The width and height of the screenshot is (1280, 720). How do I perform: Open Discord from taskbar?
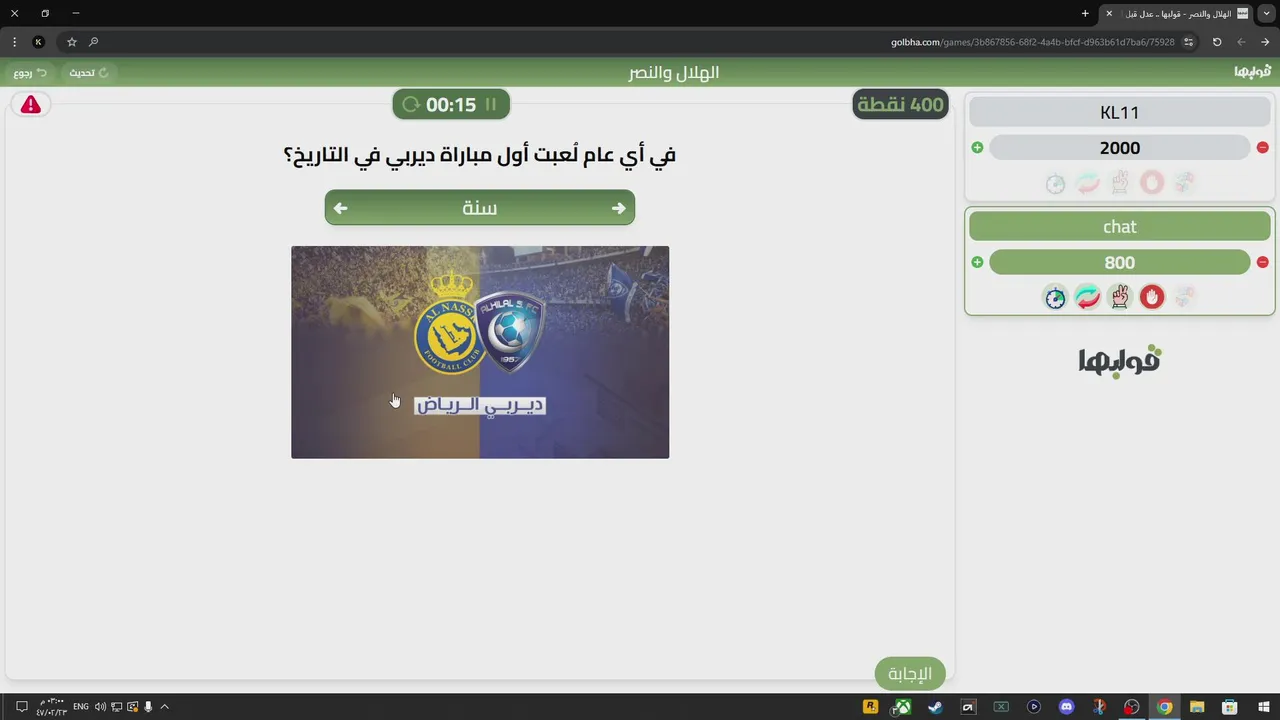1066,707
